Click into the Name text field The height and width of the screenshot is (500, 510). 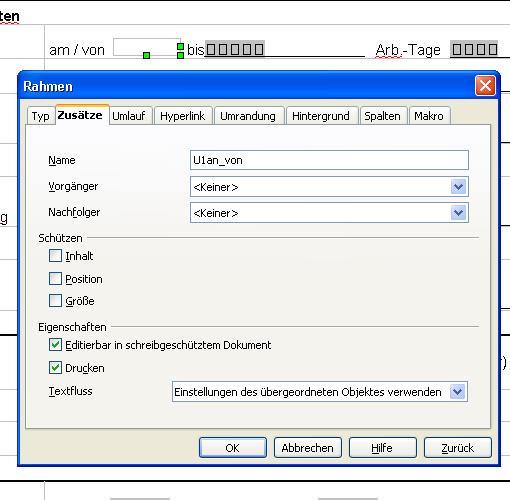(x=329, y=160)
